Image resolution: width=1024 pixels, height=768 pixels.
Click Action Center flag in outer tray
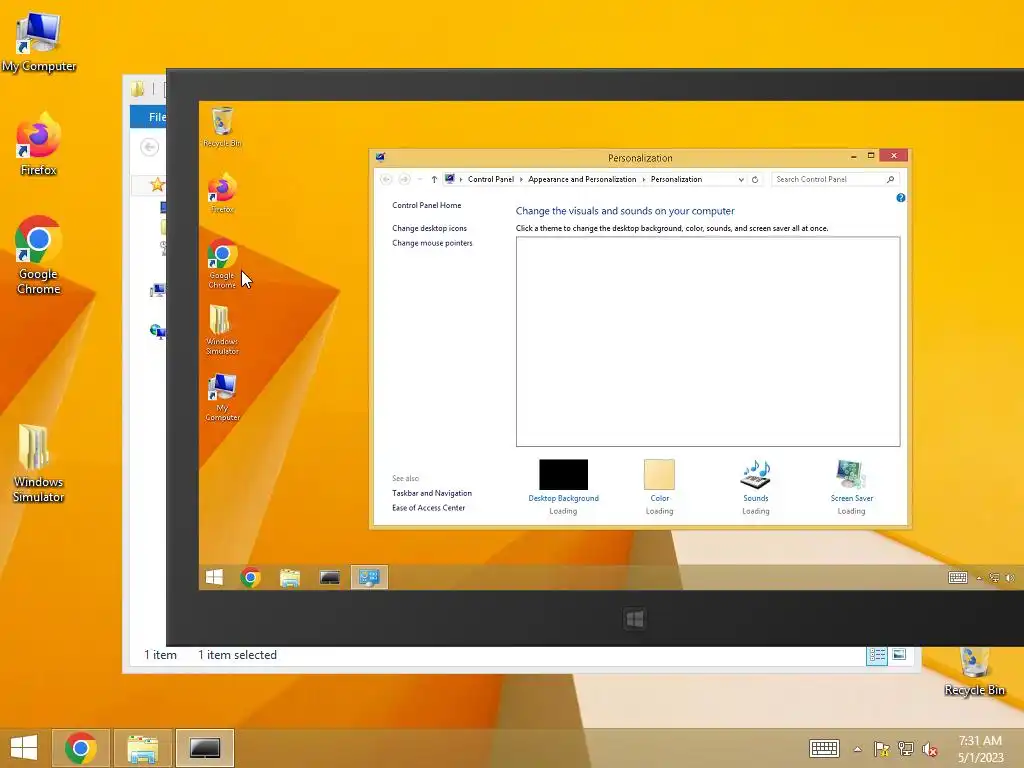point(881,749)
